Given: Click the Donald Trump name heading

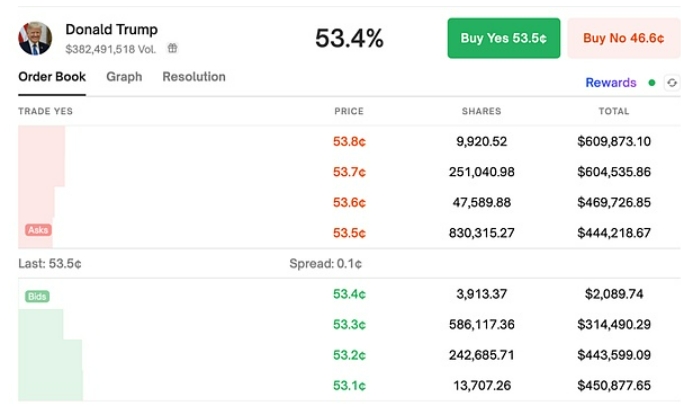Looking at the screenshot, I should coord(112,30).
